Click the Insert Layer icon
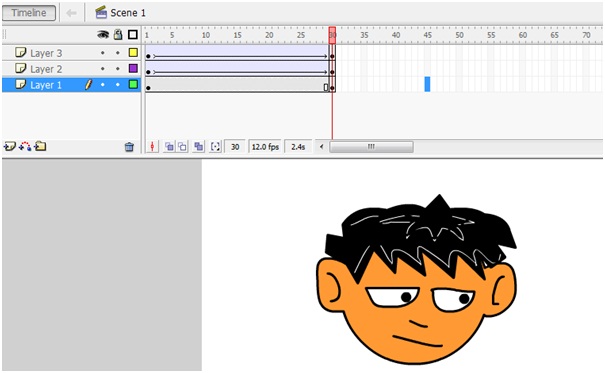This screenshot has width=605, height=373. (x=9, y=147)
